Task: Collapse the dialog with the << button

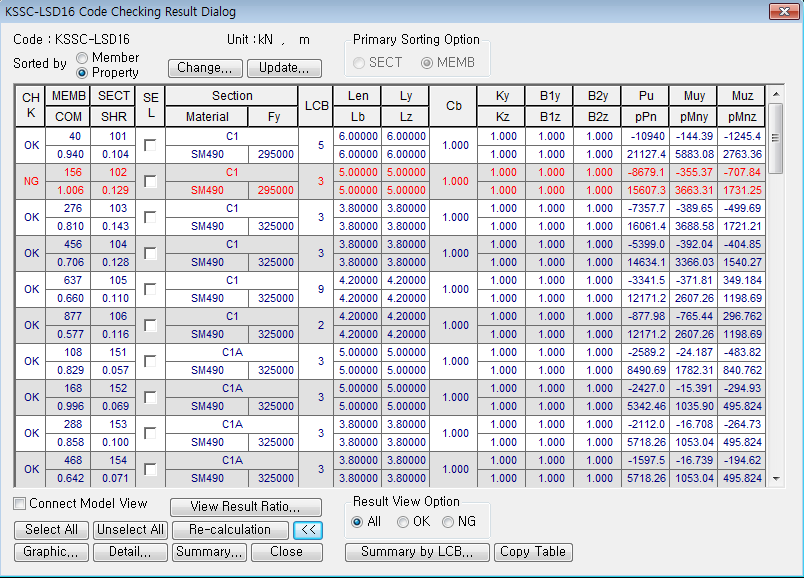Action: click(x=308, y=530)
